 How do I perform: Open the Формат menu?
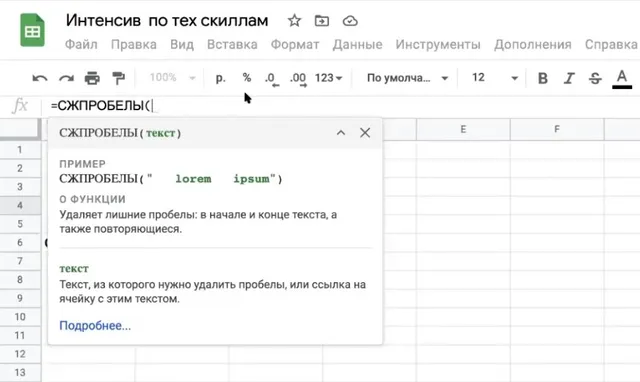(295, 44)
